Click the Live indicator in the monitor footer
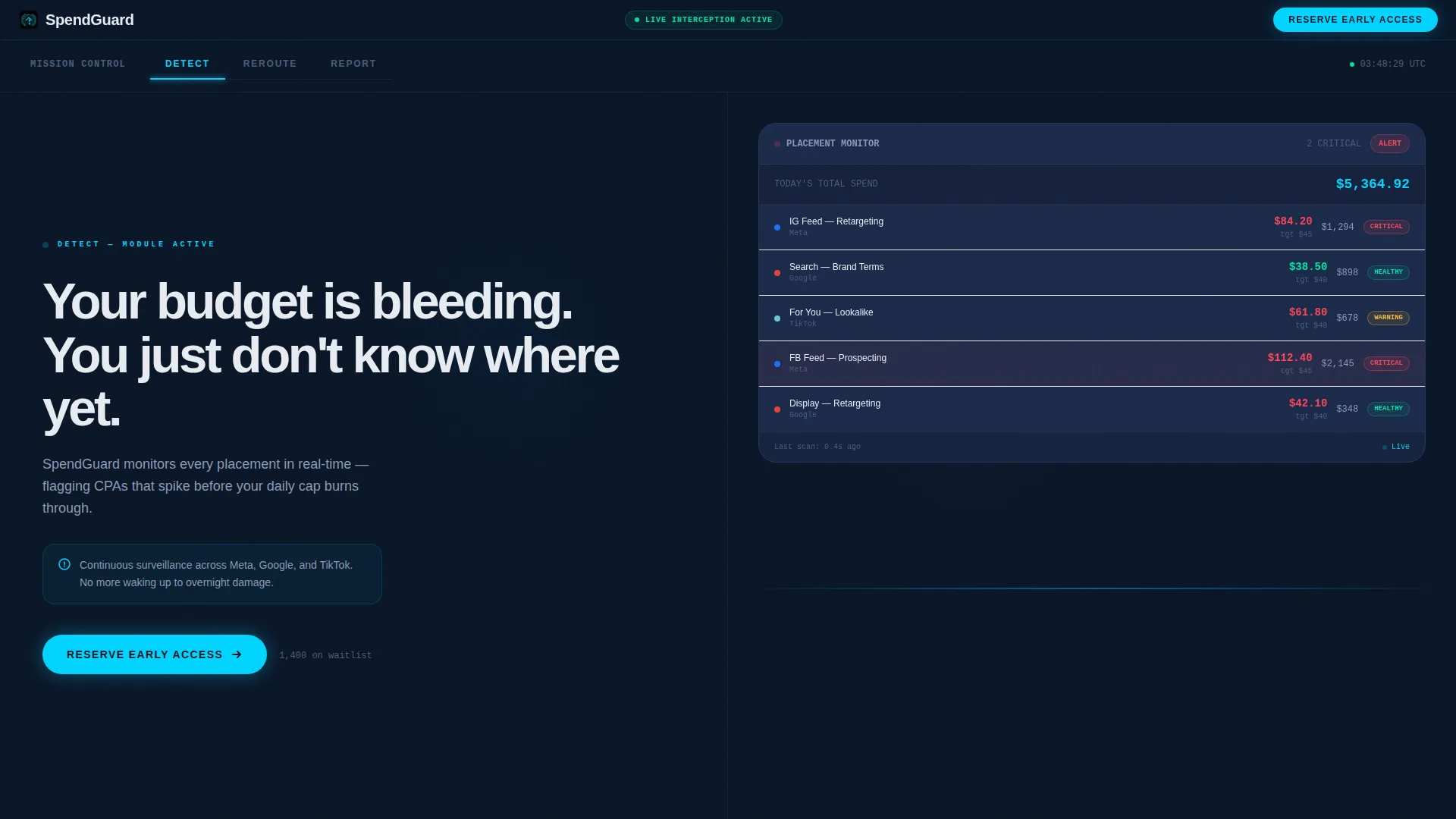Viewport: 1456px width, 819px height. (x=1396, y=447)
